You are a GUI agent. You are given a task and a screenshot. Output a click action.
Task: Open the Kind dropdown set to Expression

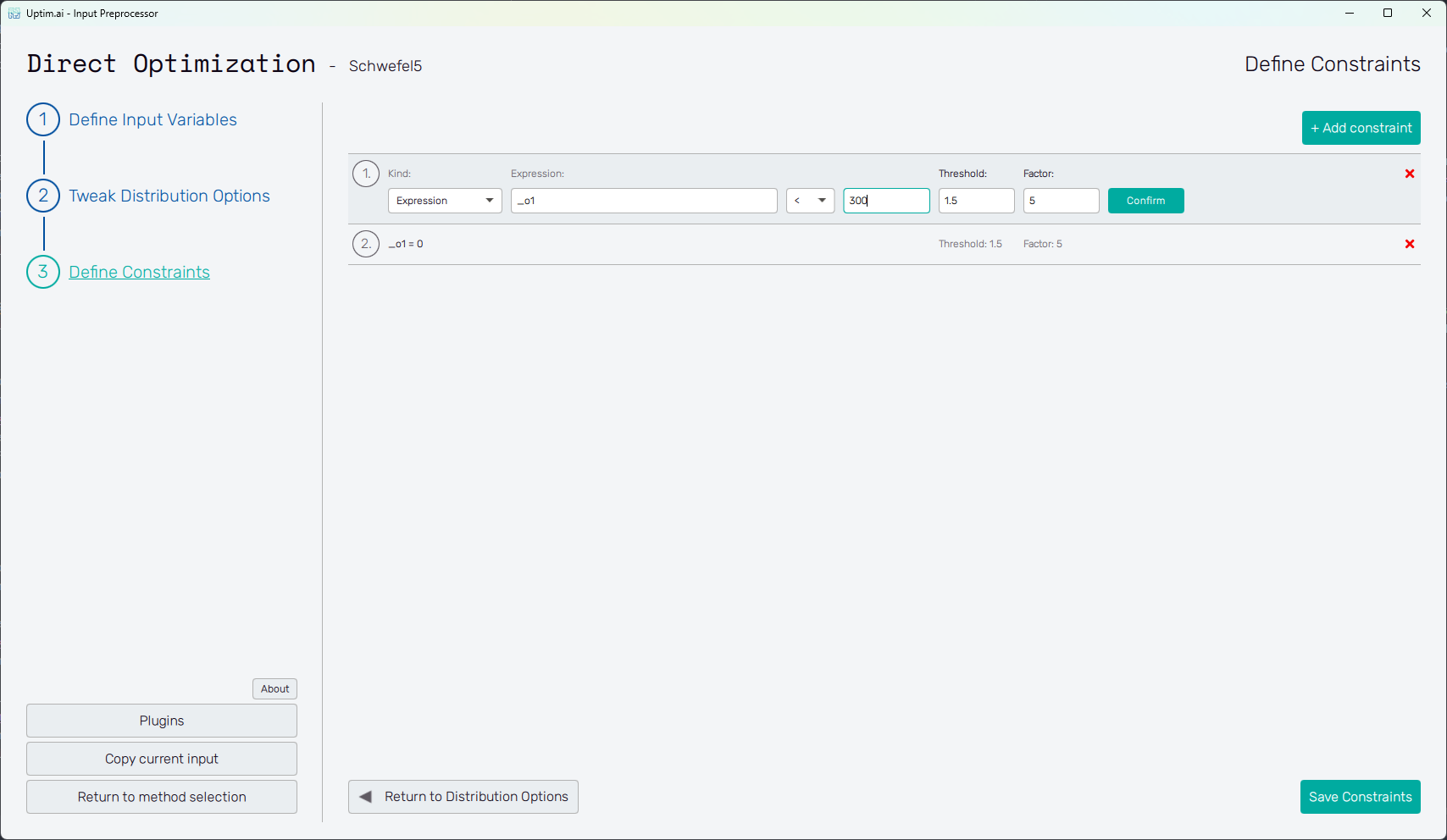tap(445, 201)
